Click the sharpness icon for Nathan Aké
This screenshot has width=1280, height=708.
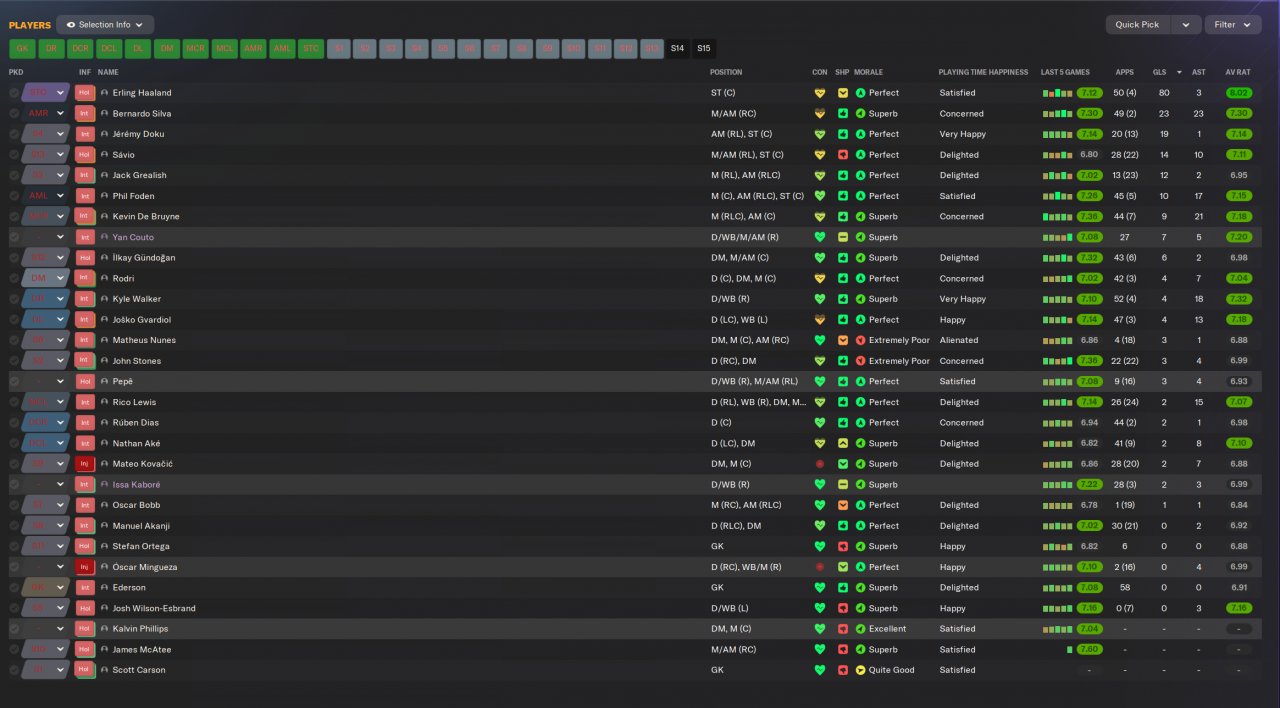[x=843, y=444]
